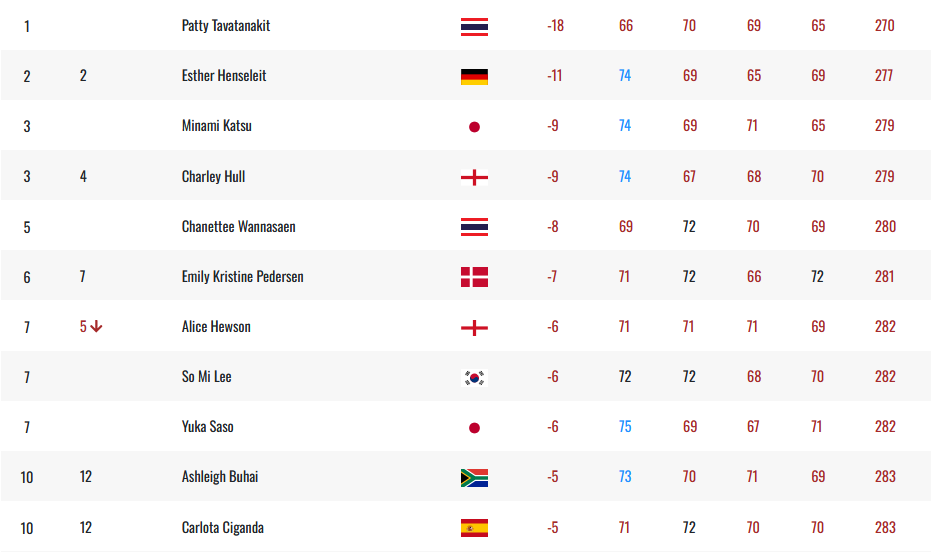Click Patty Tavatanakit's total score 270
Screen dimensions: 931x552
[884, 26]
